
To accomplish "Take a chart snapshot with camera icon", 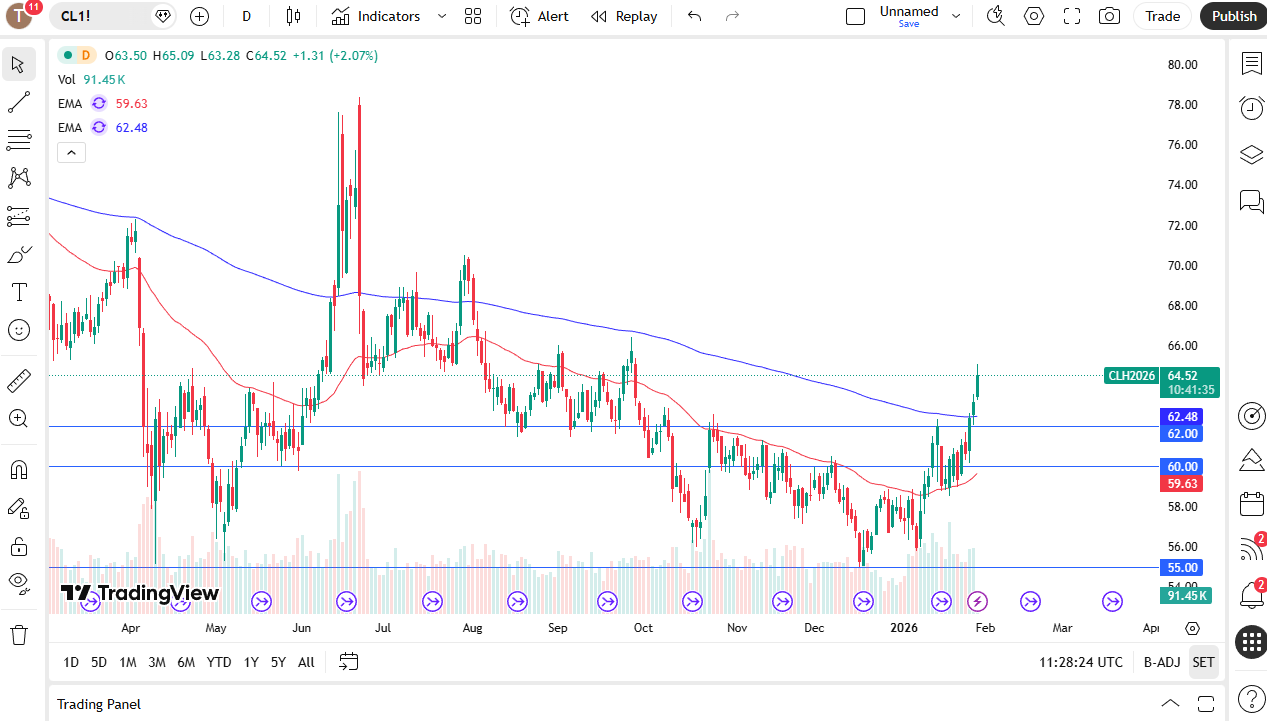I will pyautogui.click(x=1109, y=16).
